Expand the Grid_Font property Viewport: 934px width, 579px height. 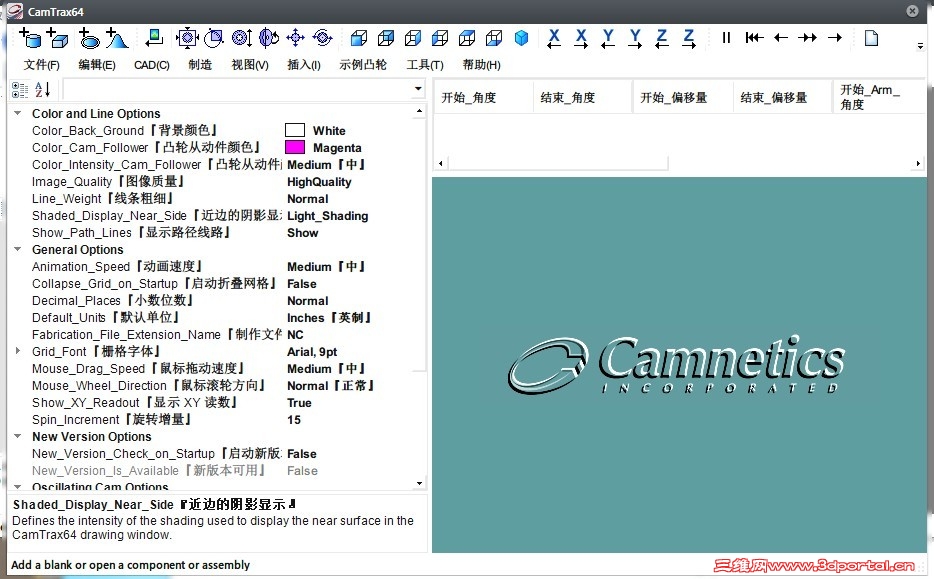[x=18, y=351]
